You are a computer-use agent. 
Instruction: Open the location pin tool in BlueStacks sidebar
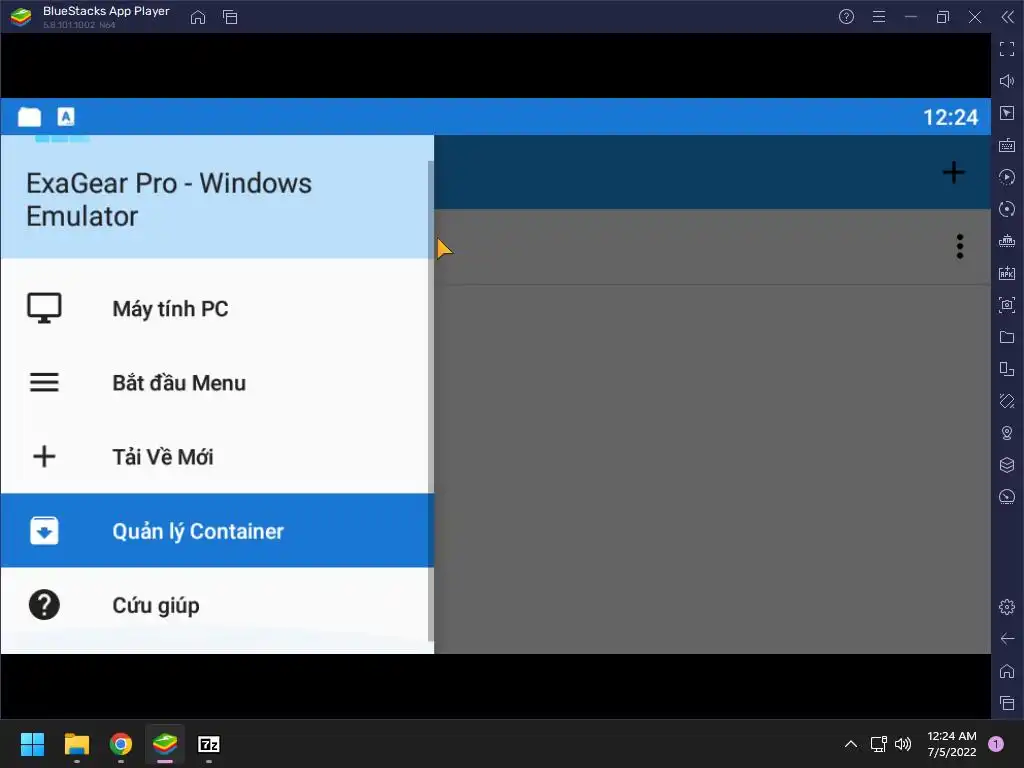(x=1007, y=433)
